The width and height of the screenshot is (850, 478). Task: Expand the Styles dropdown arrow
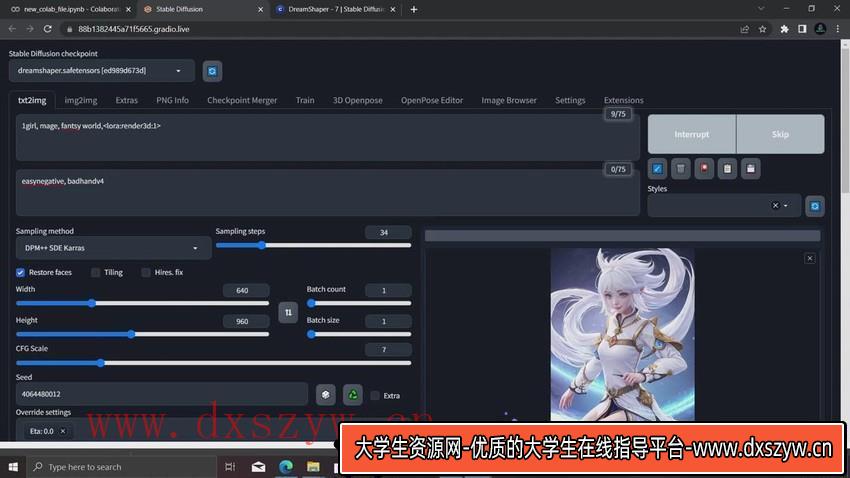(x=785, y=205)
